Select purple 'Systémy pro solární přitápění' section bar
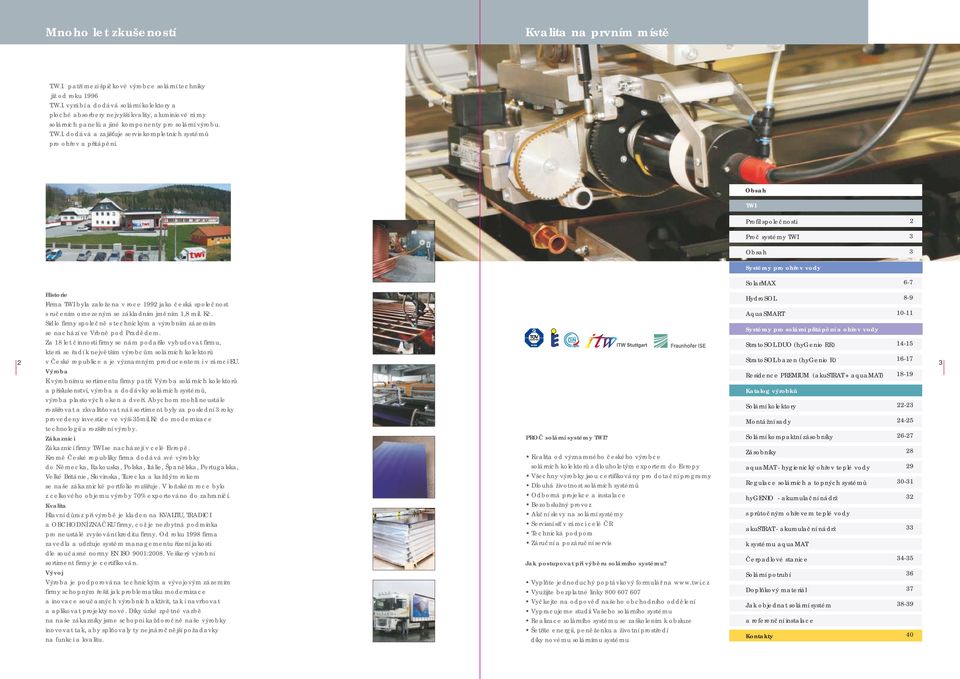The width and height of the screenshot is (960, 679). pos(825,329)
